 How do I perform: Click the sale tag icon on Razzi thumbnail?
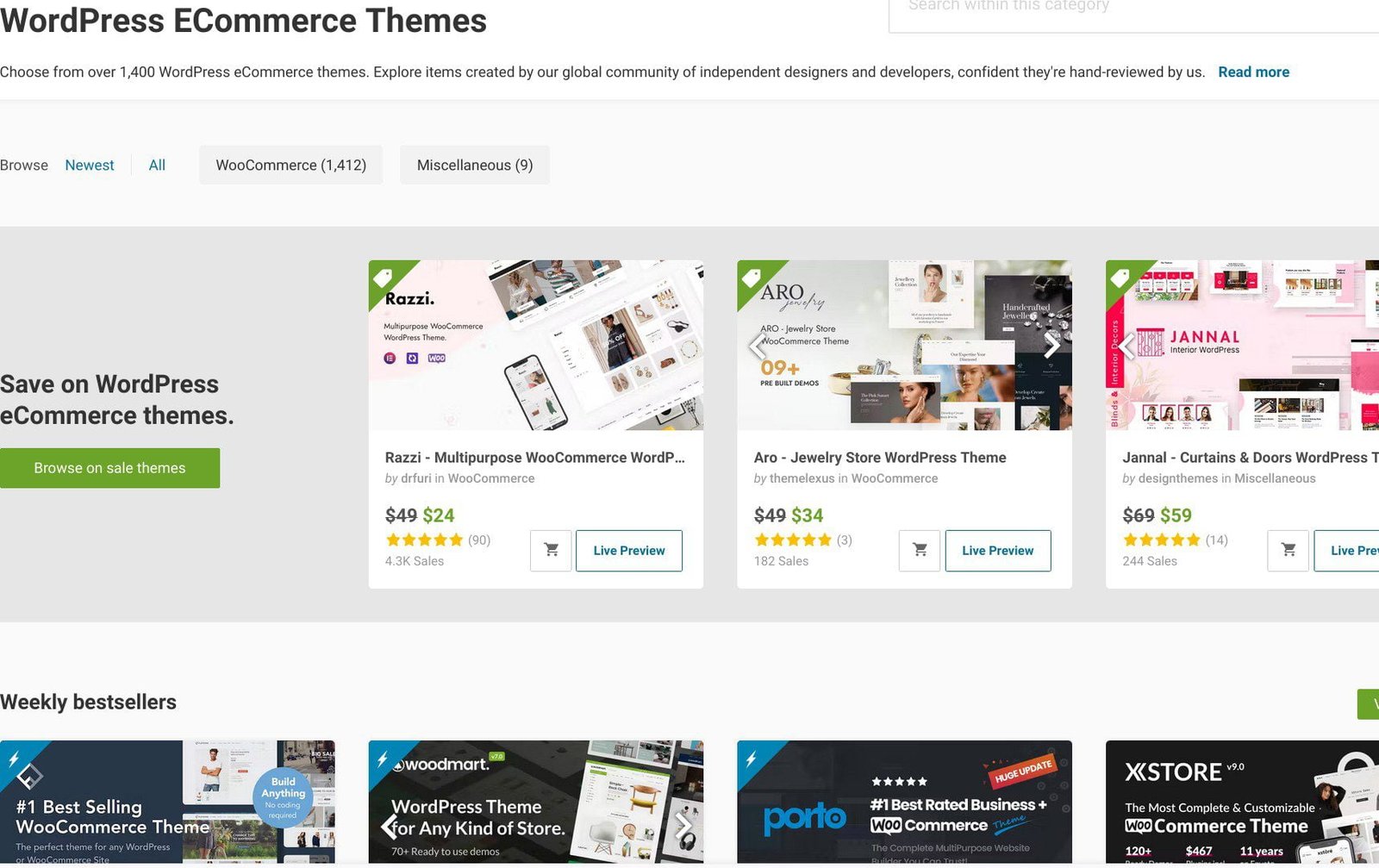point(384,278)
